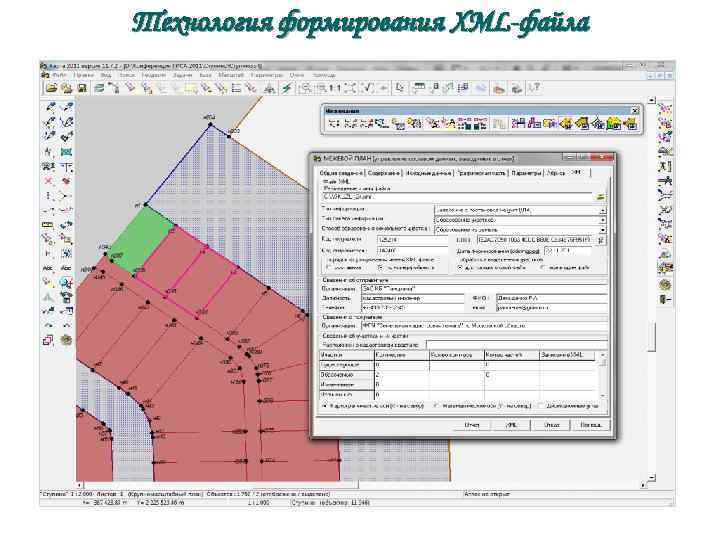Open the Поиск menu
The image size is (720, 540).
(127, 75)
